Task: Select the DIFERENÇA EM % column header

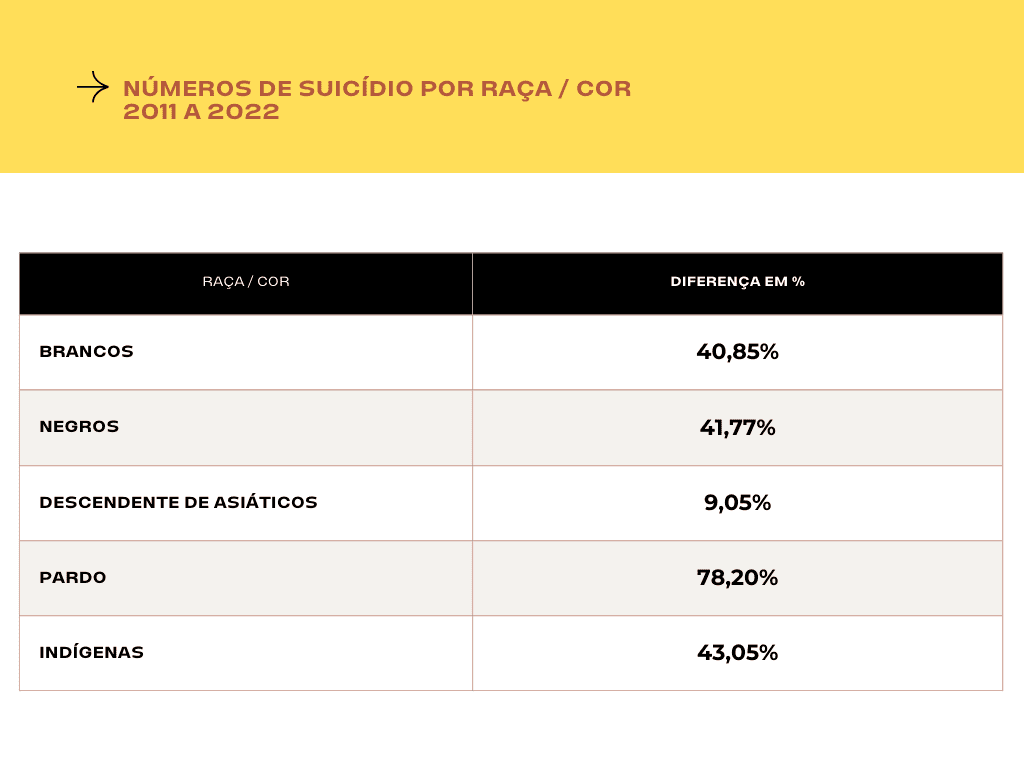Action: coord(737,282)
